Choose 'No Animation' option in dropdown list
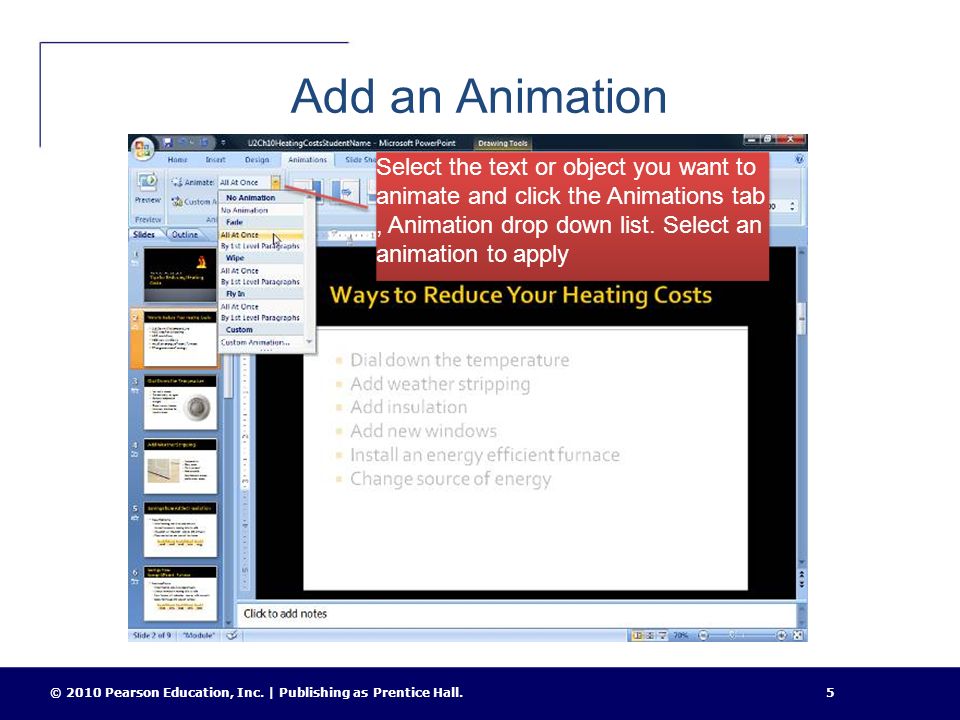Image resolution: width=960 pixels, height=720 pixels. click(261, 210)
